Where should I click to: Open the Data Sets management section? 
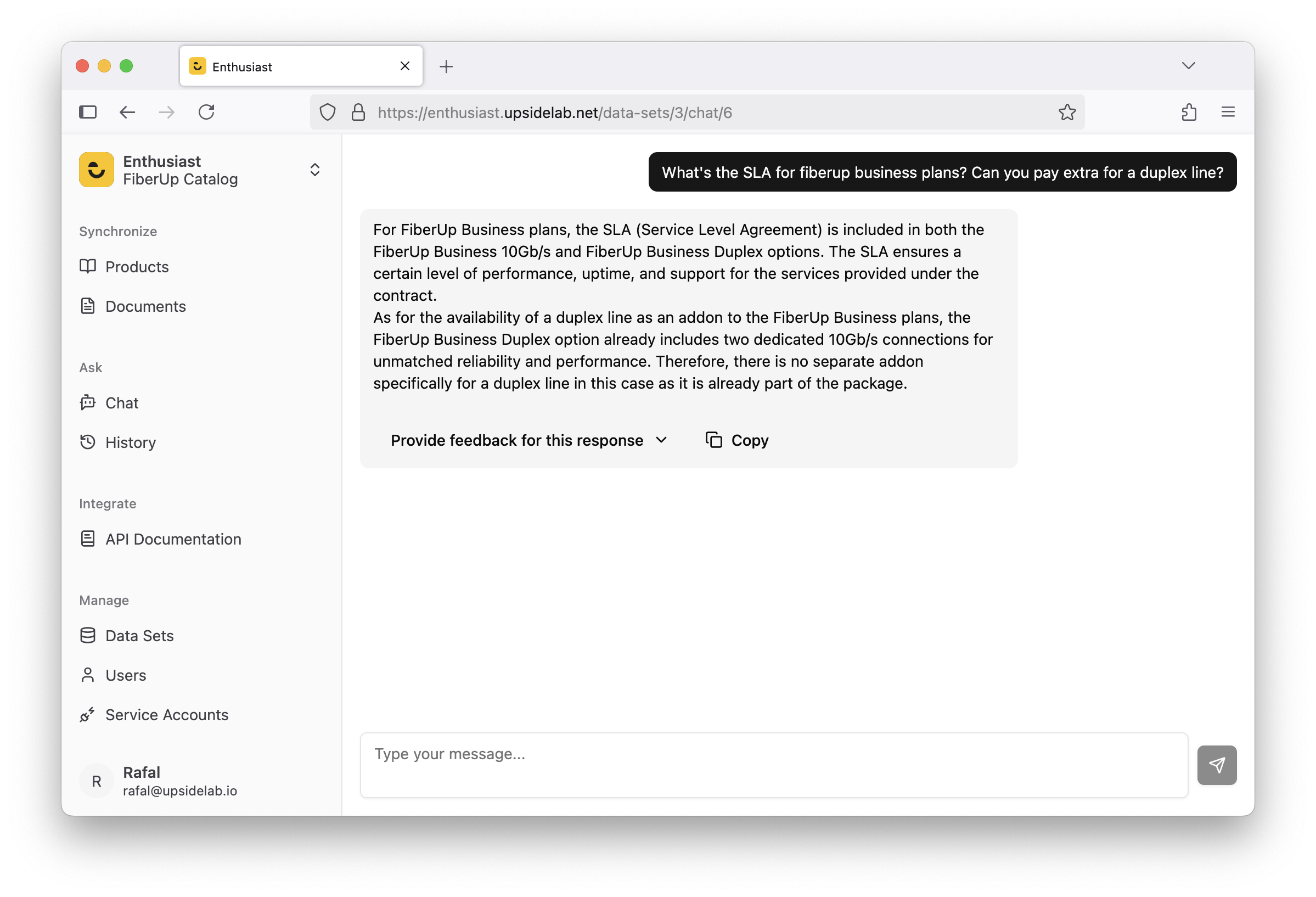tap(139, 634)
